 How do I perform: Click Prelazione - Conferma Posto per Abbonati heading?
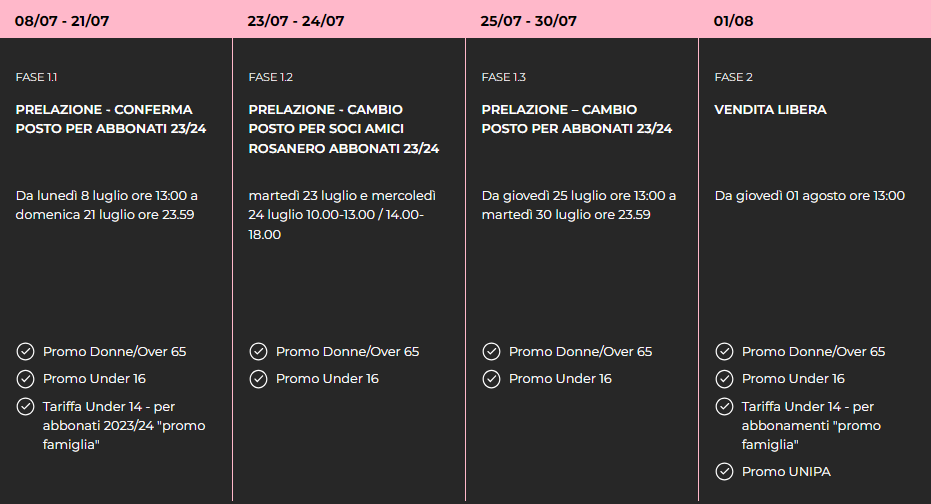point(110,119)
